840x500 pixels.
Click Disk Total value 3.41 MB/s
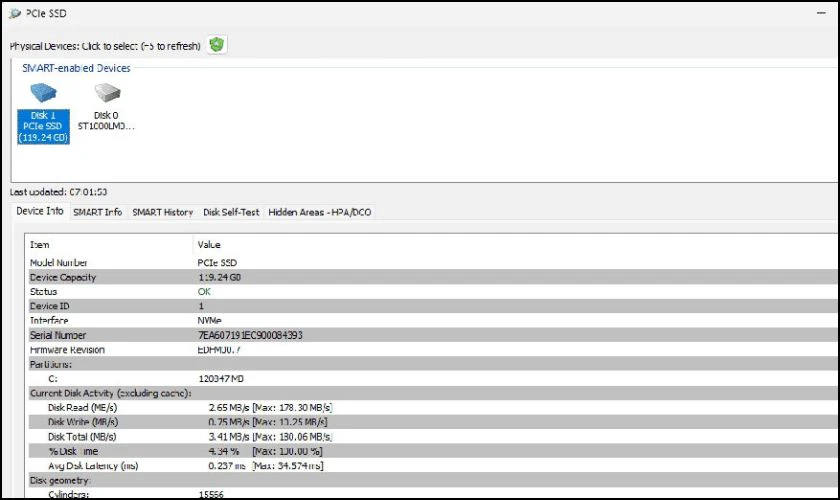(x=229, y=437)
